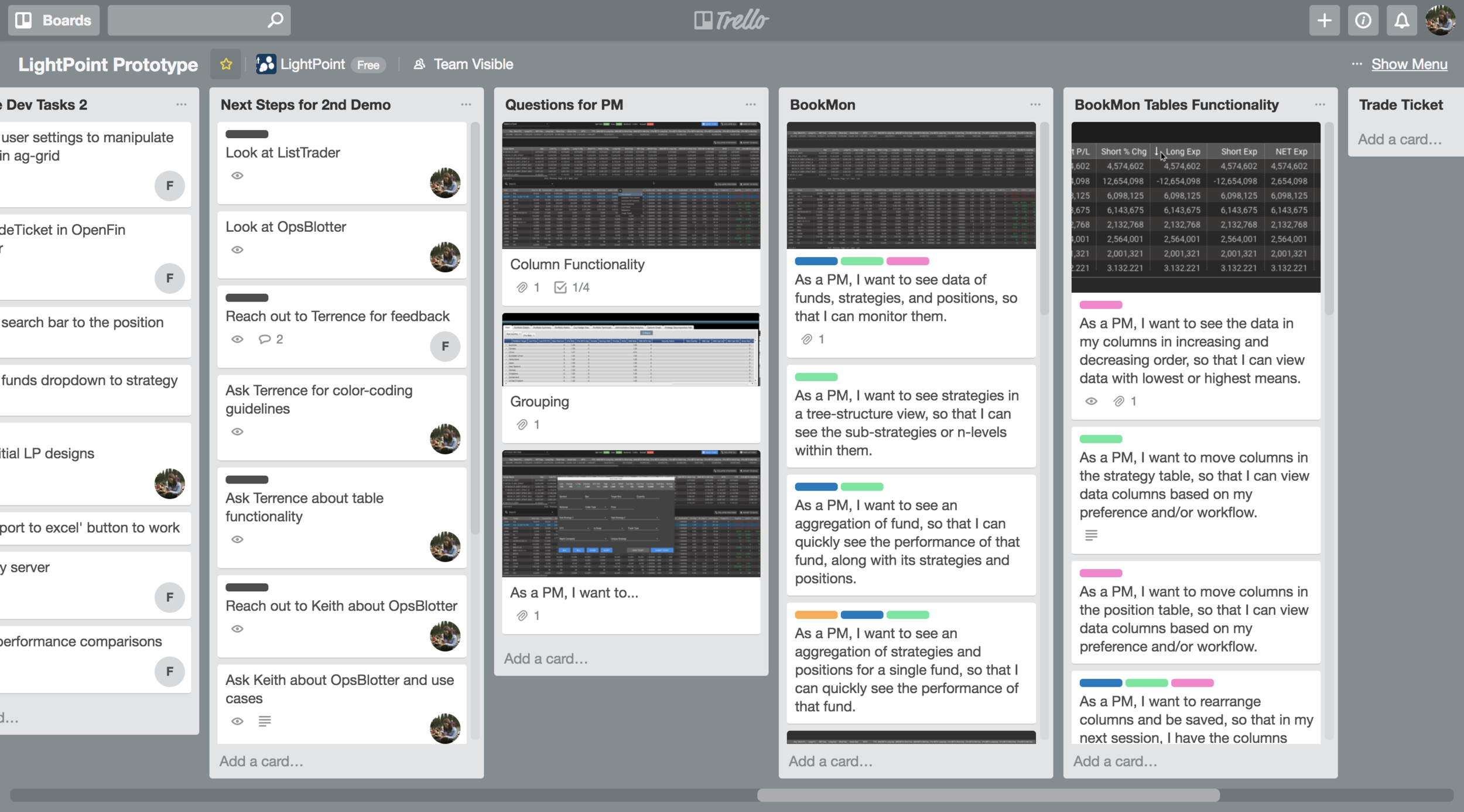Click blue label on funds, strategies, positions card
This screenshot has width=1464, height=812.
(x=816, y=262)
